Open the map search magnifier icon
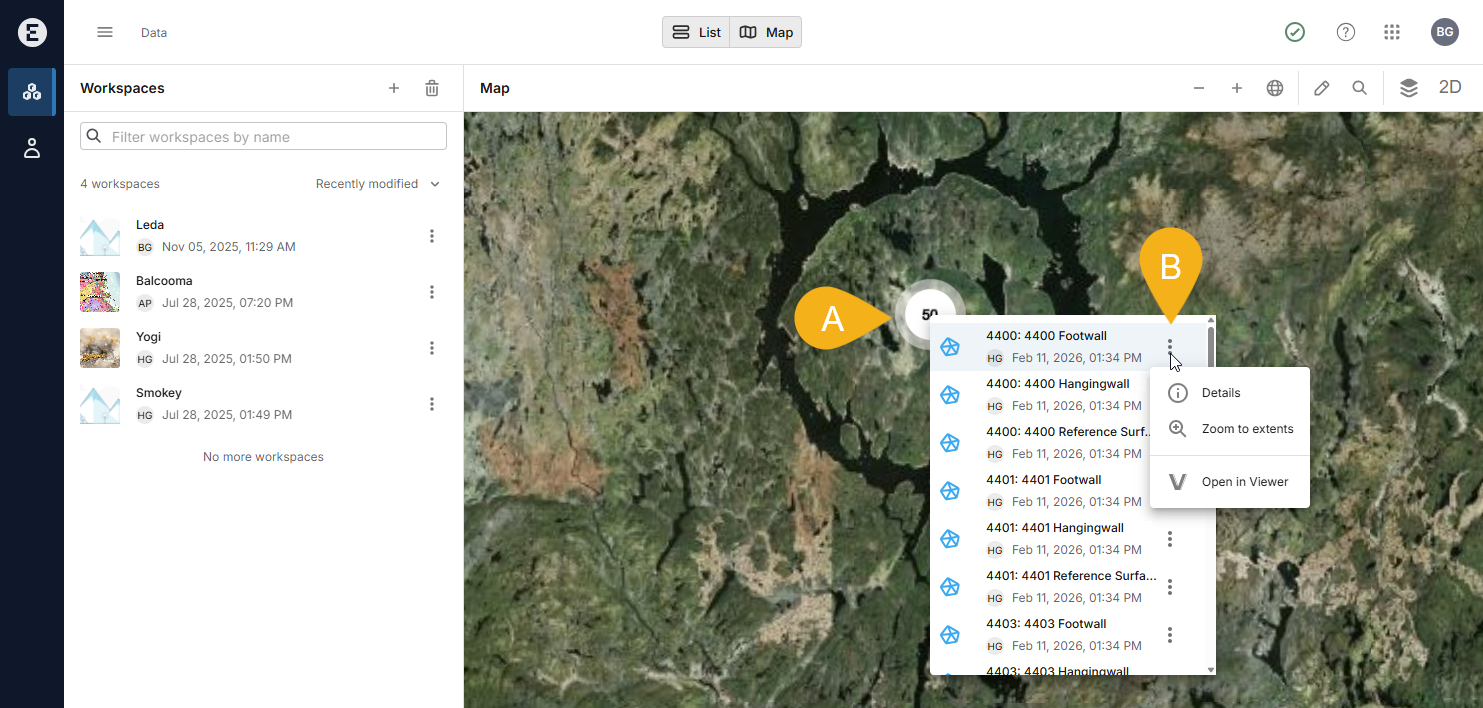Screen dimensions: 1483x708 point(1359,88)
